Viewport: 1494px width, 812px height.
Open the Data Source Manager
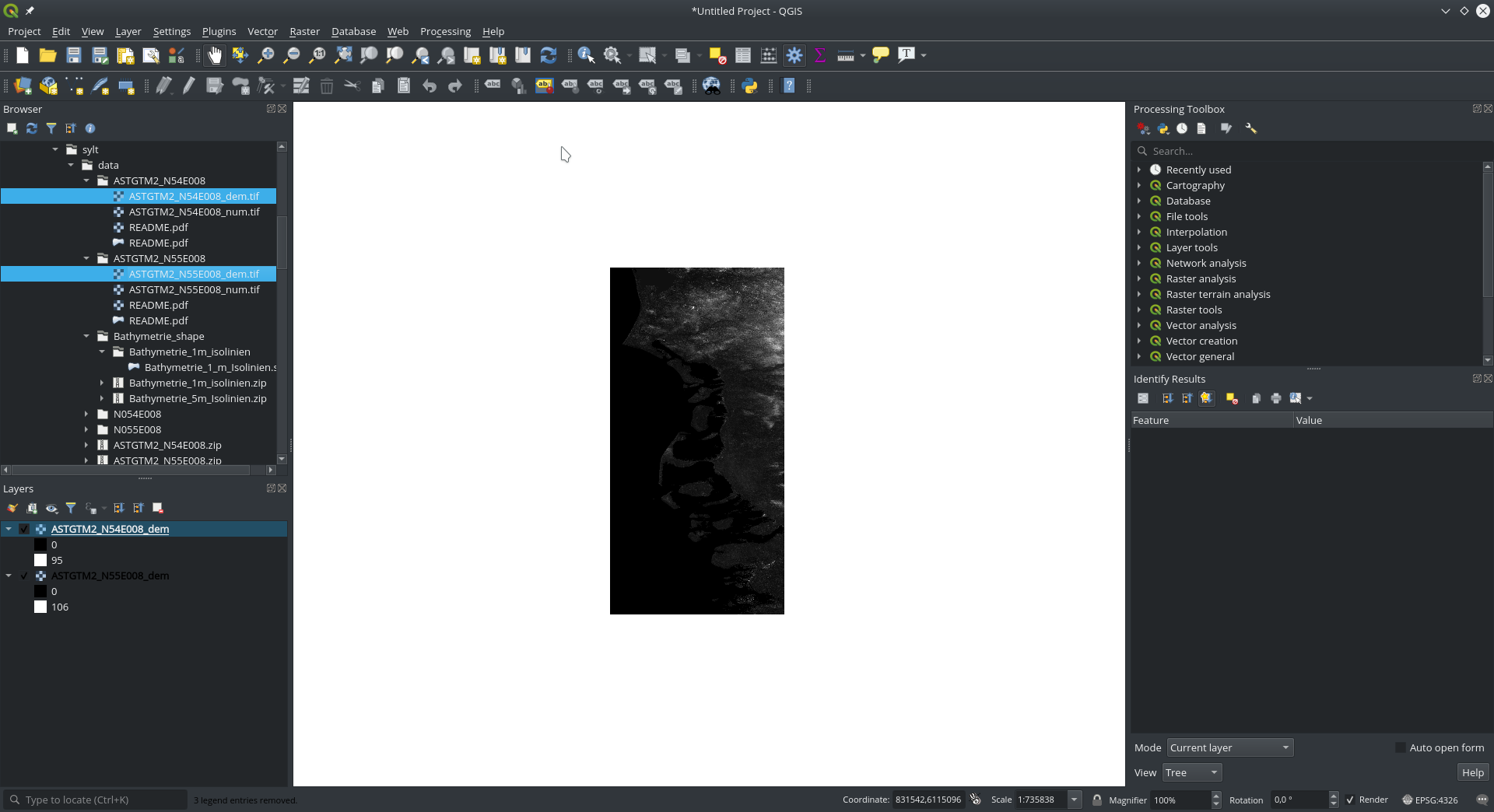21,86
